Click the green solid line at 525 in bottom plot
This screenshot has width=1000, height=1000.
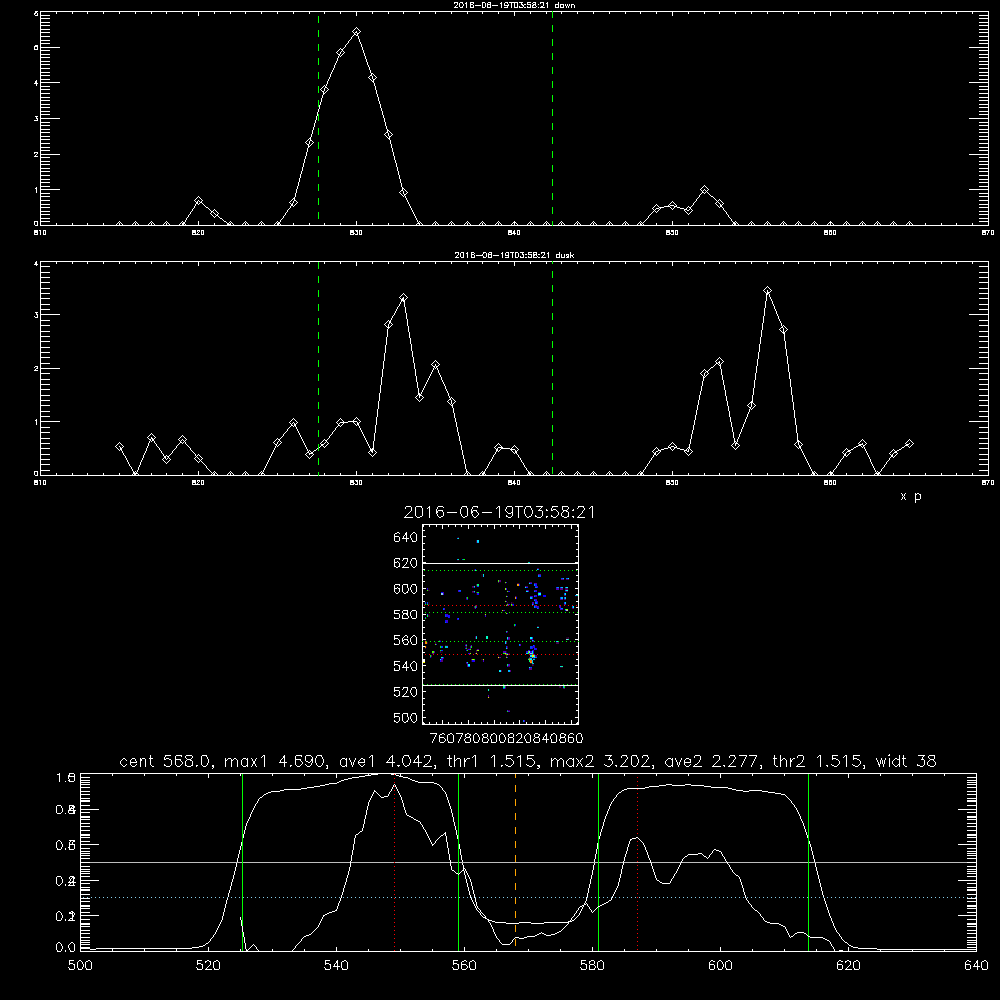[242, 861]
